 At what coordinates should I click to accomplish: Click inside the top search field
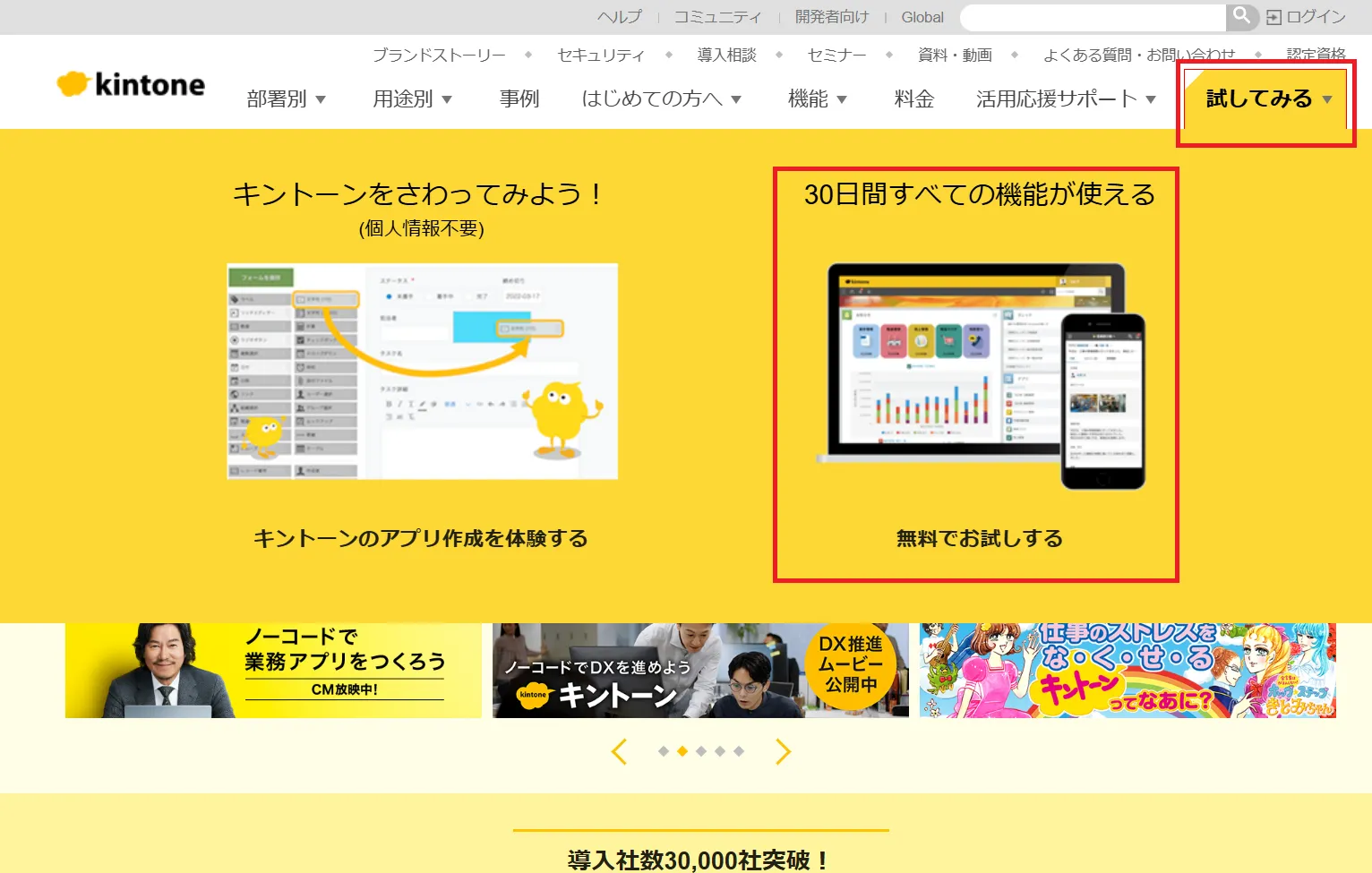pyautogui.click(x=1093, y=17)
